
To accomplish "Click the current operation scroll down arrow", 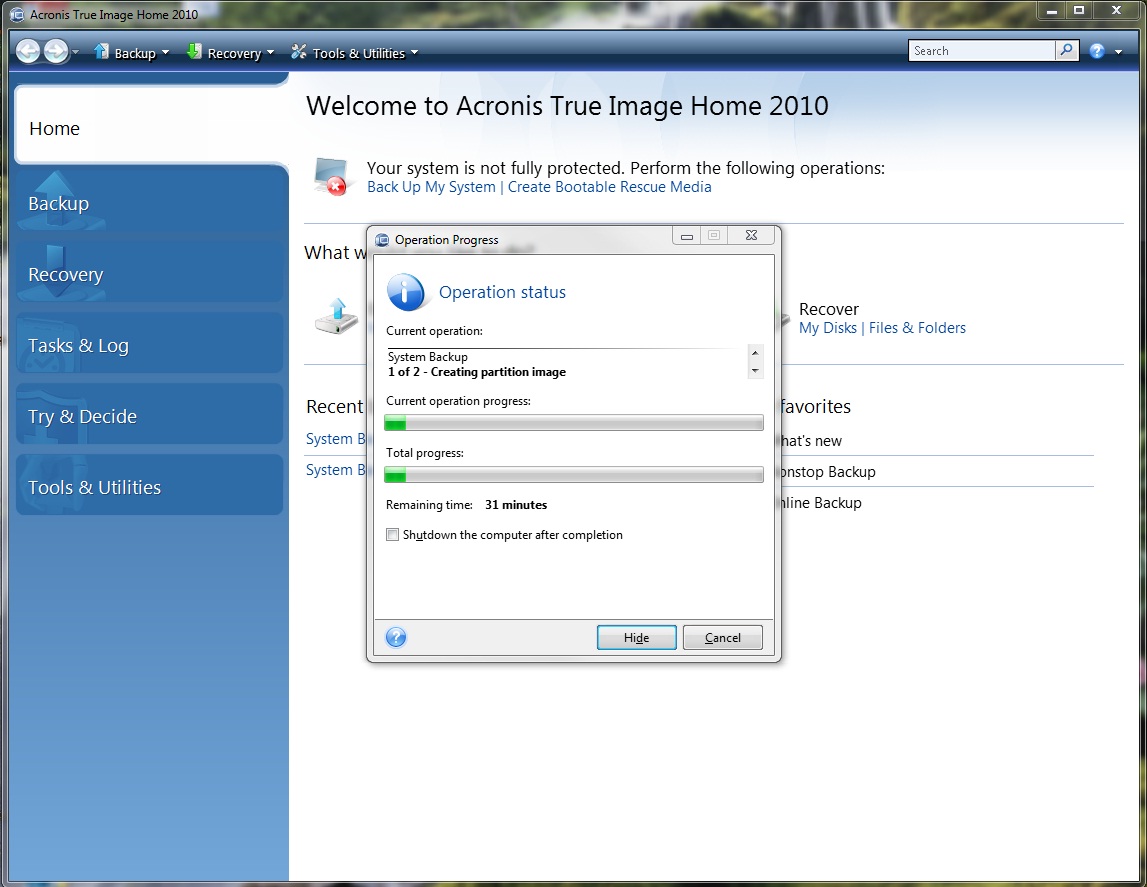I will coord(755,371).
